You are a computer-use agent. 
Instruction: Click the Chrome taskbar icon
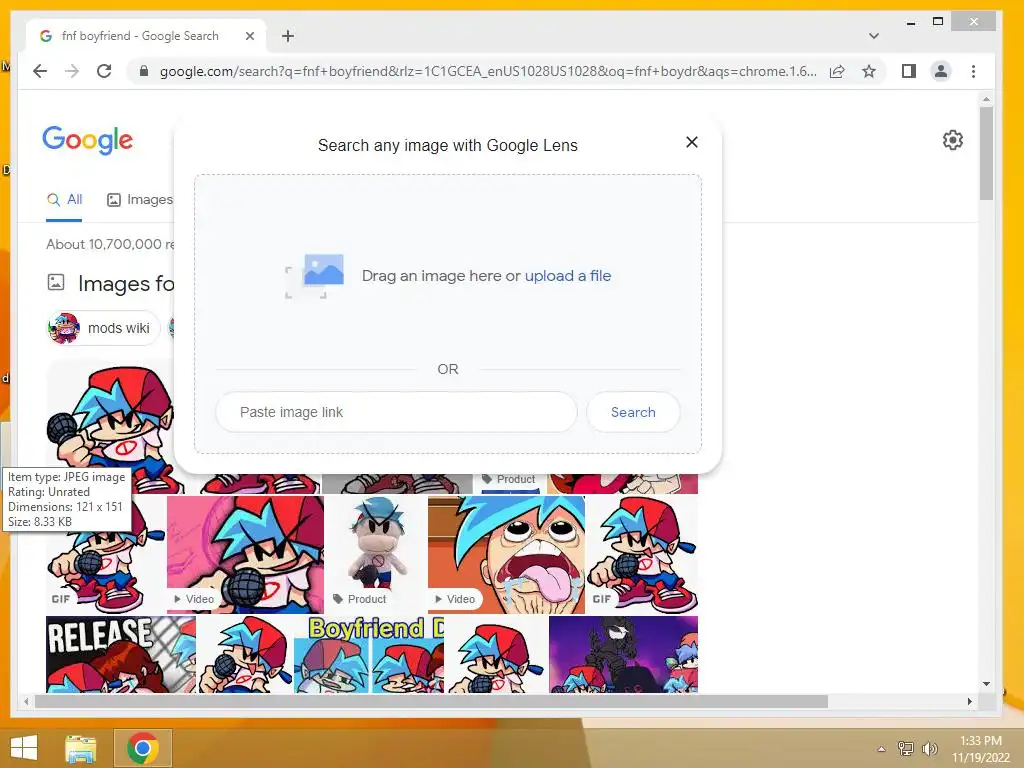pyautogui.click(x=143, y=748)
